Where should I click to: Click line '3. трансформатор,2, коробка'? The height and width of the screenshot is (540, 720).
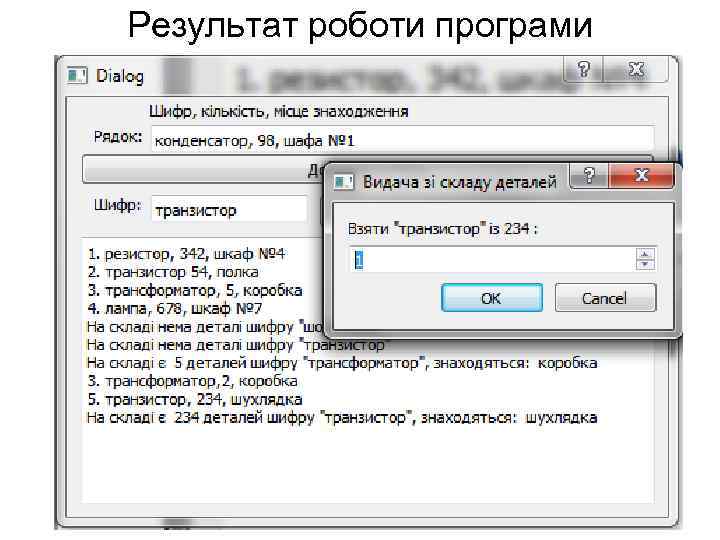click(x=192, y=381)
